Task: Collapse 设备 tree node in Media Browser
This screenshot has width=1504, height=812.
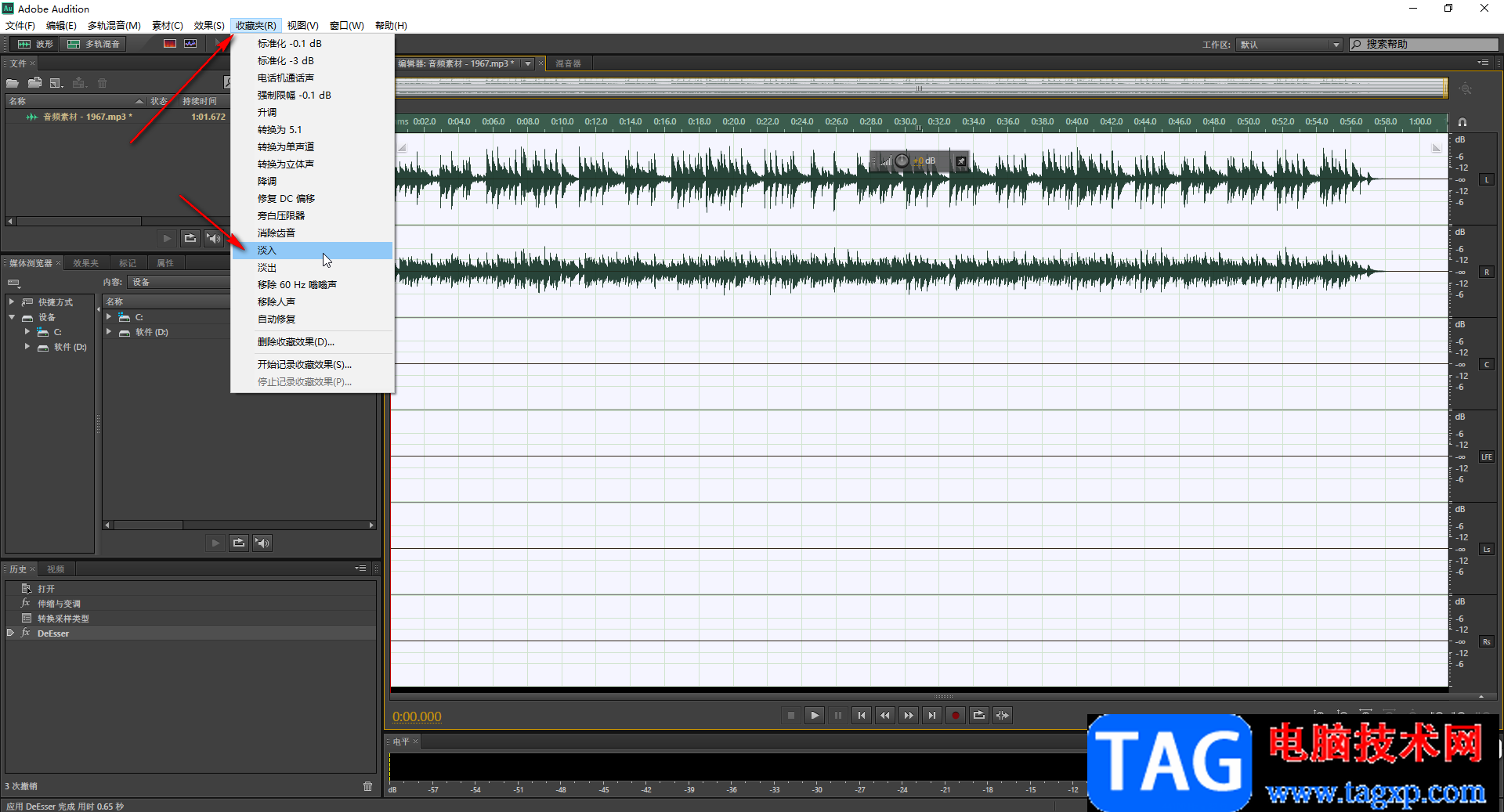Action: pos(12,317)
